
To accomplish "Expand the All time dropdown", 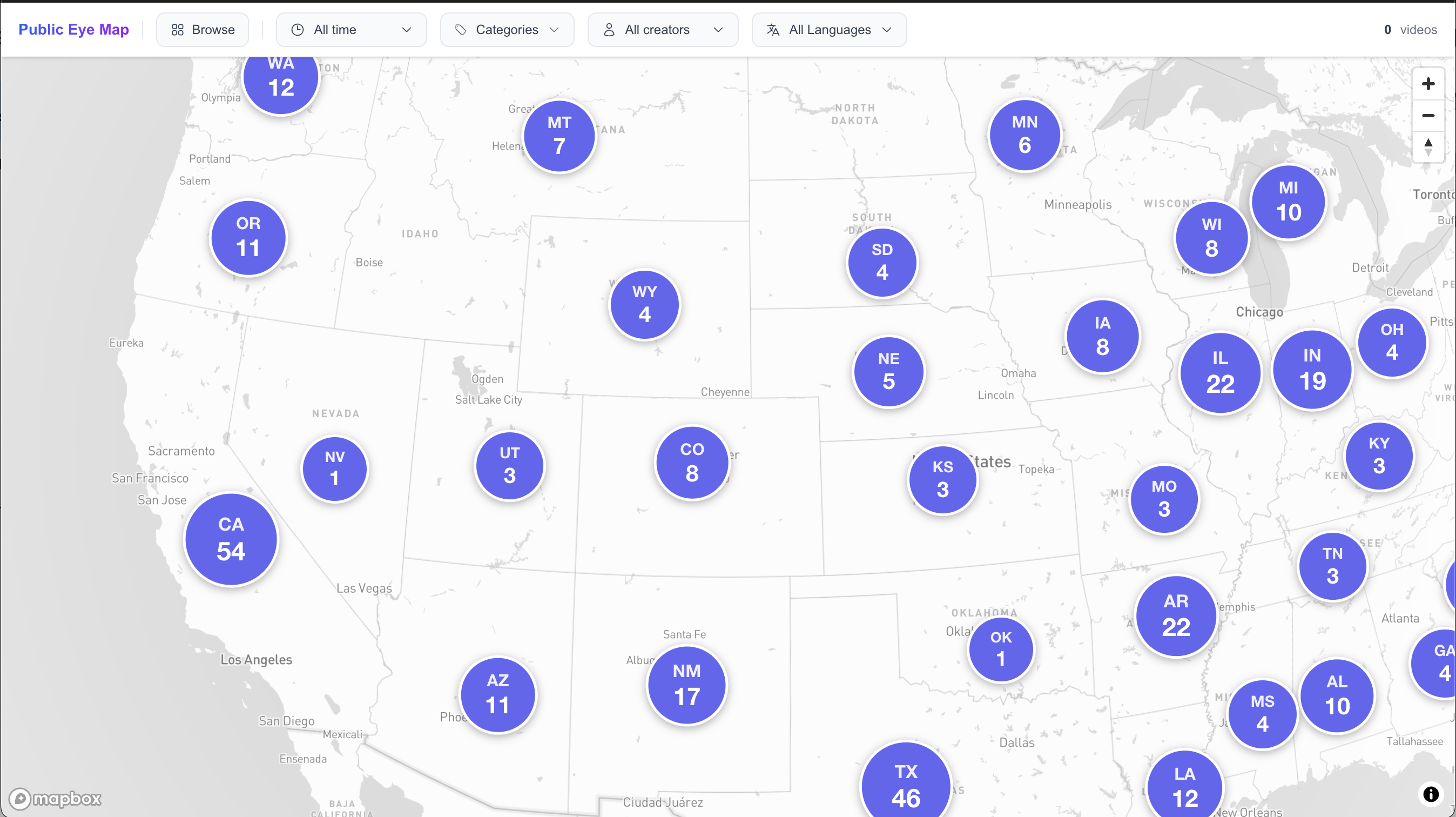I will coord(351,29).
